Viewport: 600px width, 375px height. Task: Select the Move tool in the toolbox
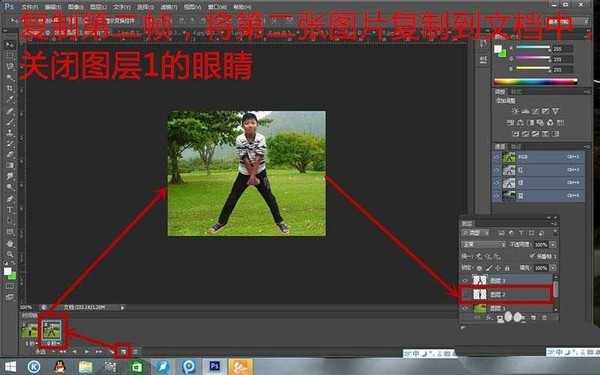pos(10,45)
